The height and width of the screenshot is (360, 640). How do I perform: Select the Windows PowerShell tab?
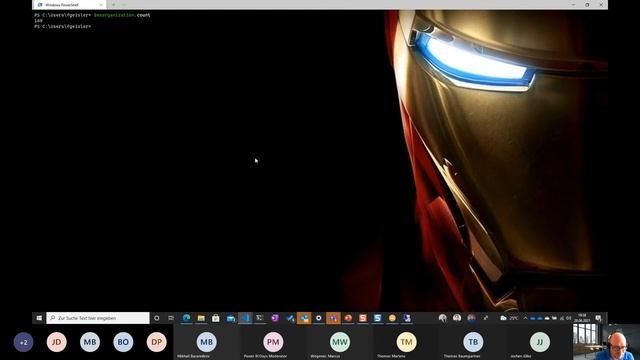(x=69, y=5)
